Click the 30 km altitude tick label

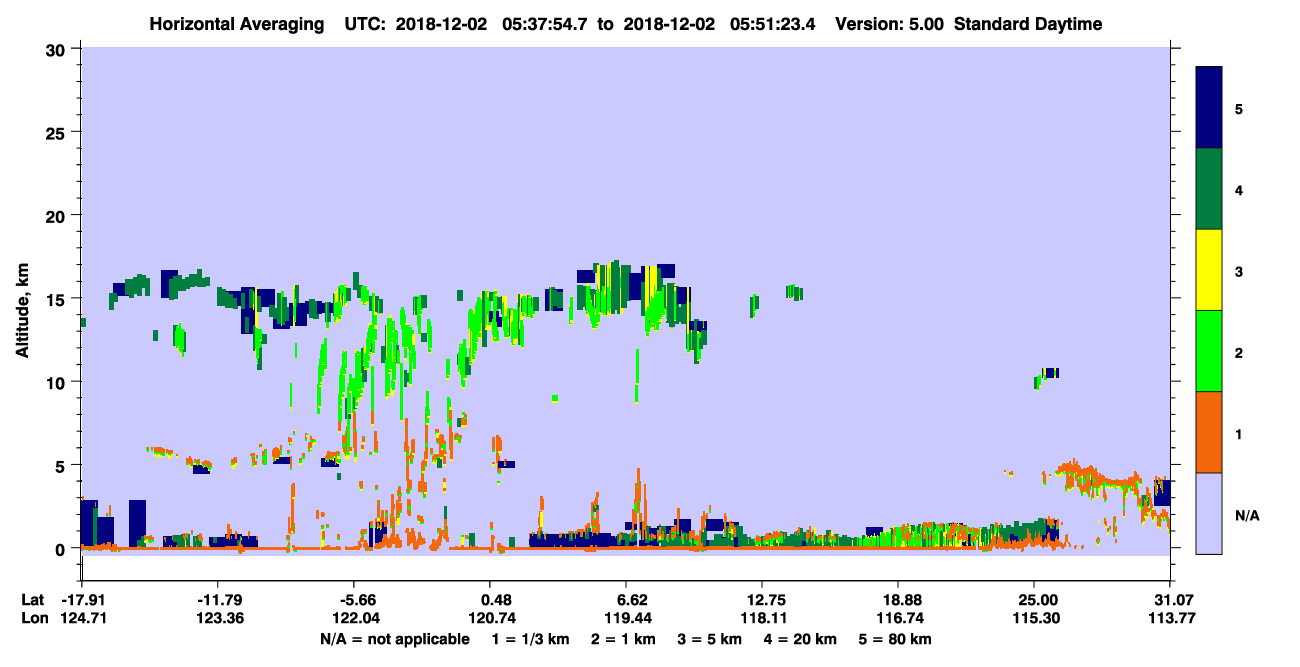57,50
